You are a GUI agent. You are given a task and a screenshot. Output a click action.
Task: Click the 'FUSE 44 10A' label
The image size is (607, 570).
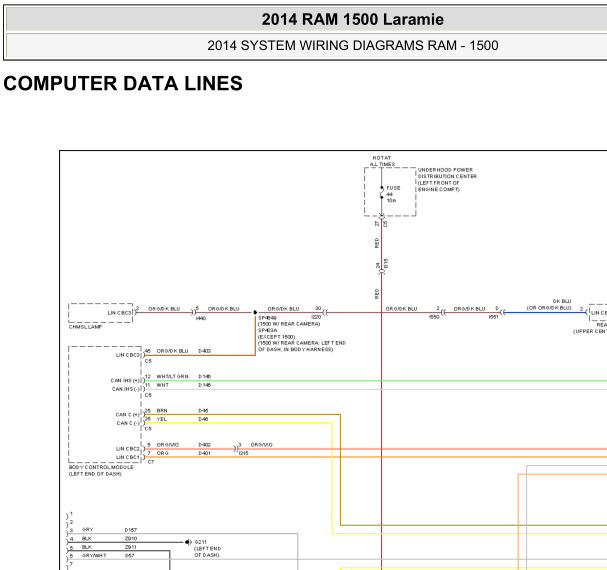coord(393,194)
